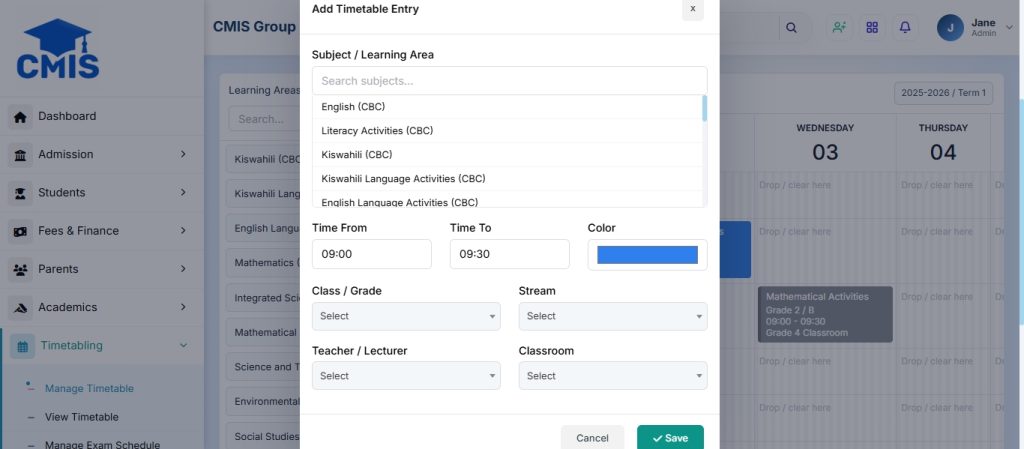Screen dimensions: 1024x449
Task: Open the blue Color picker swatch
Action: tap(647, 255)
